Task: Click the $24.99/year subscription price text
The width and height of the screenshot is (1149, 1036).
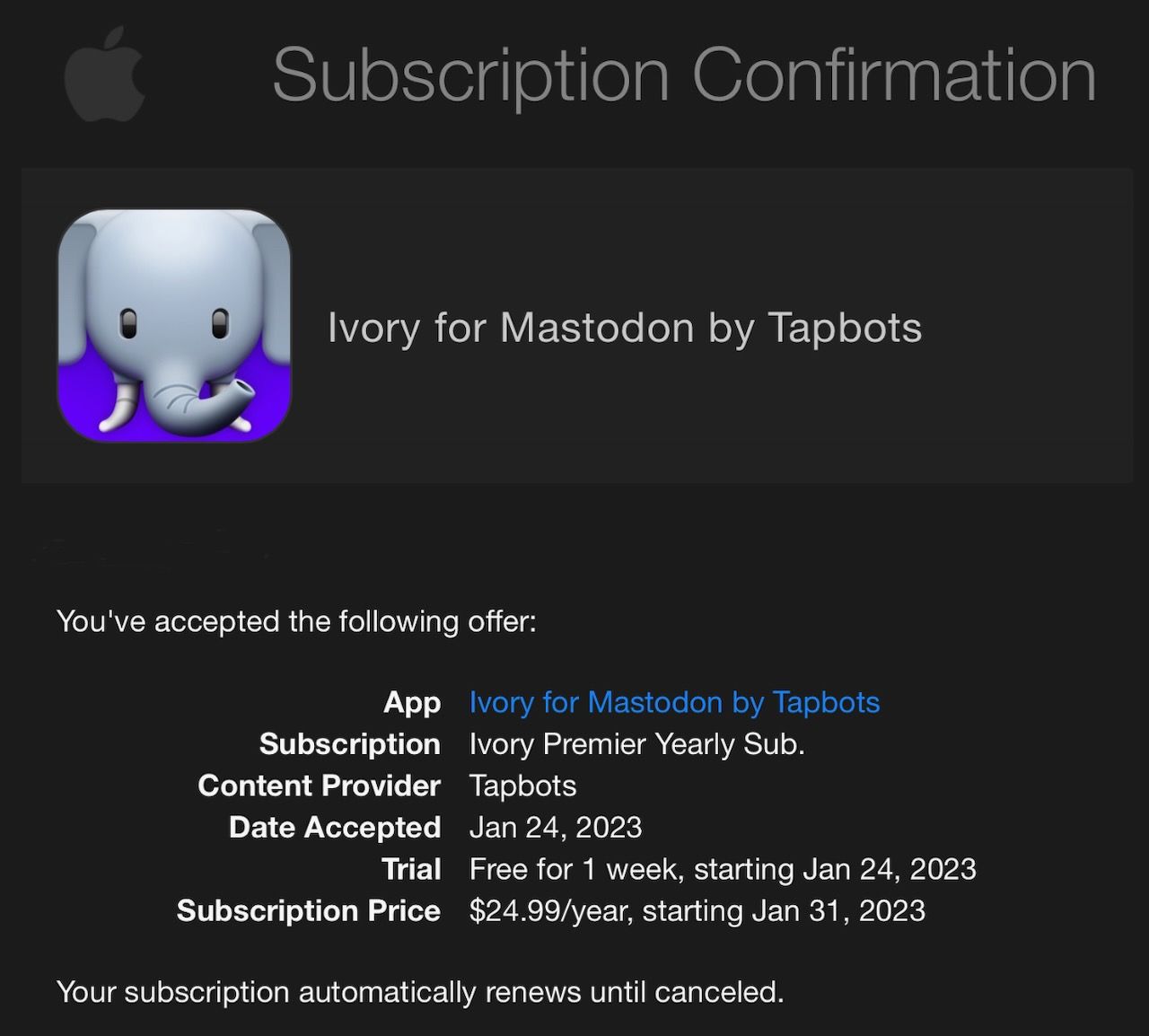Action: (x=697, y=910)
